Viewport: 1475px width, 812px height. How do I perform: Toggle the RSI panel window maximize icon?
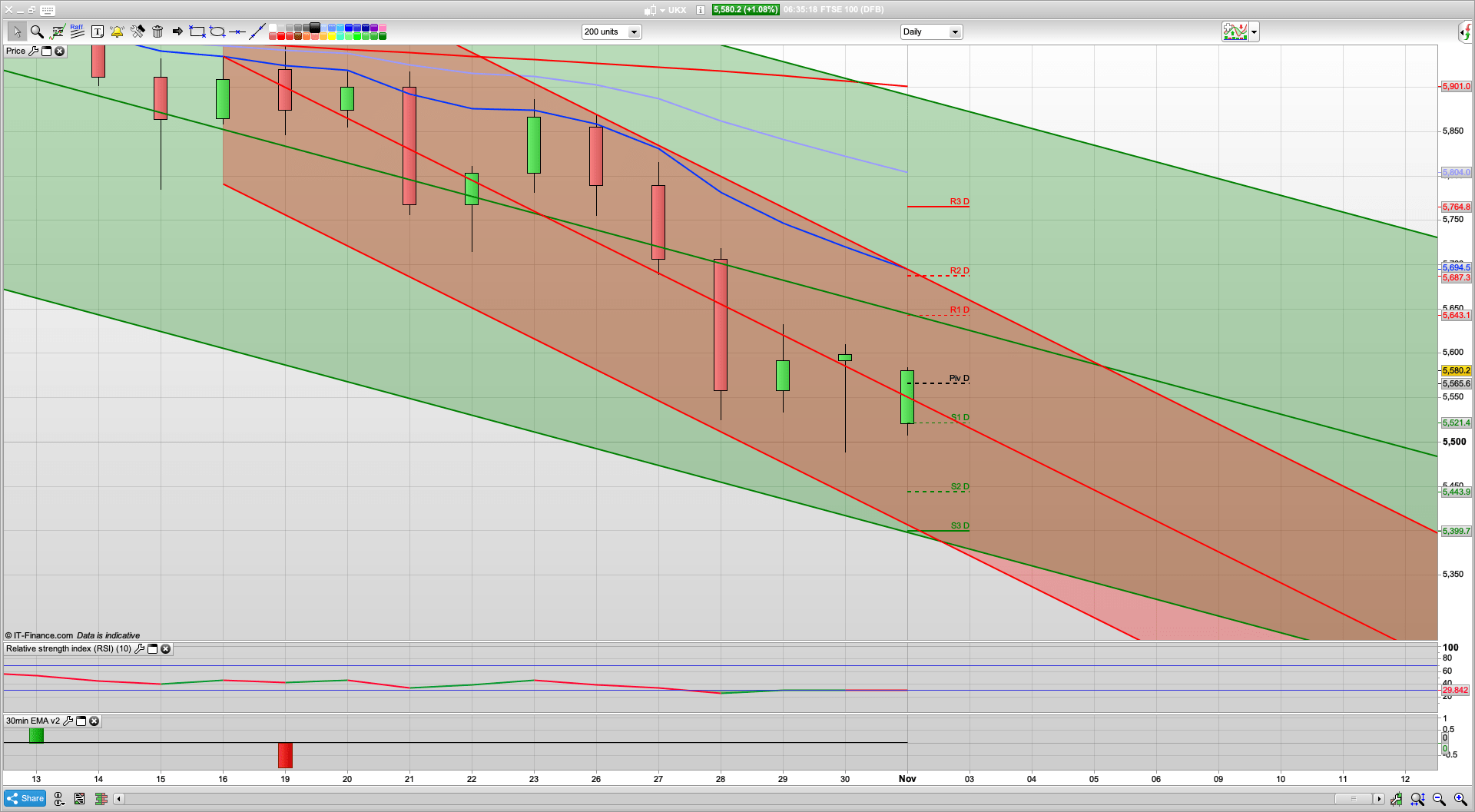pyautogui.click(x=152, y=649)
